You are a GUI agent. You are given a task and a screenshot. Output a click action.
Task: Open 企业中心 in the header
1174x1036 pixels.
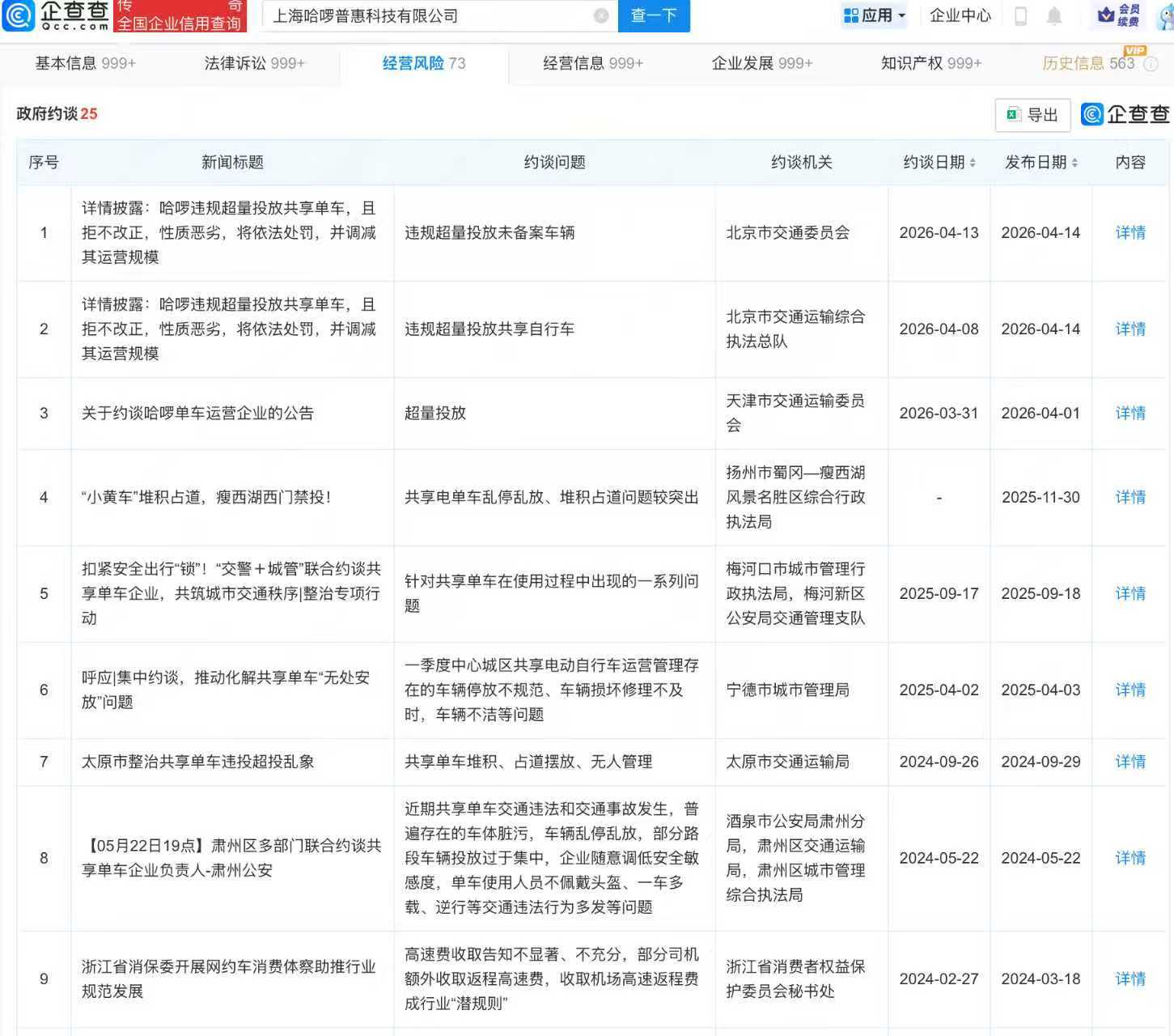tap(960, 15)
